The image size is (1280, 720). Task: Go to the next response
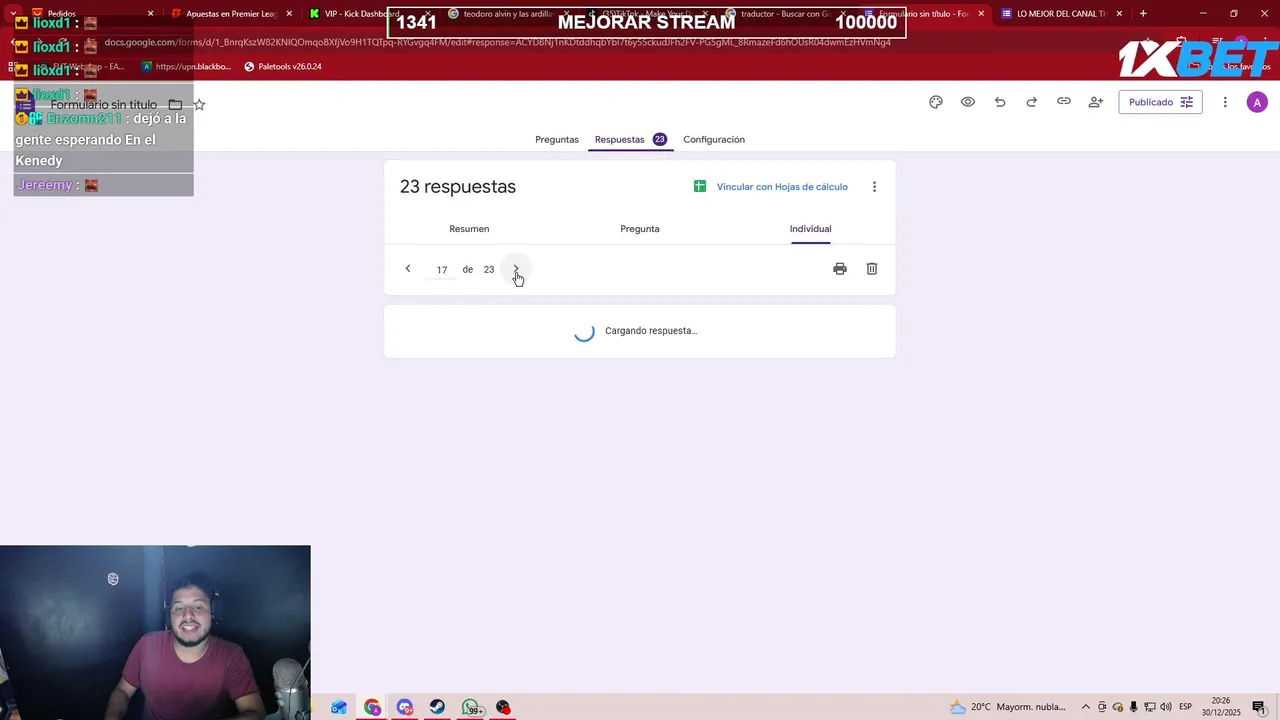516,269
